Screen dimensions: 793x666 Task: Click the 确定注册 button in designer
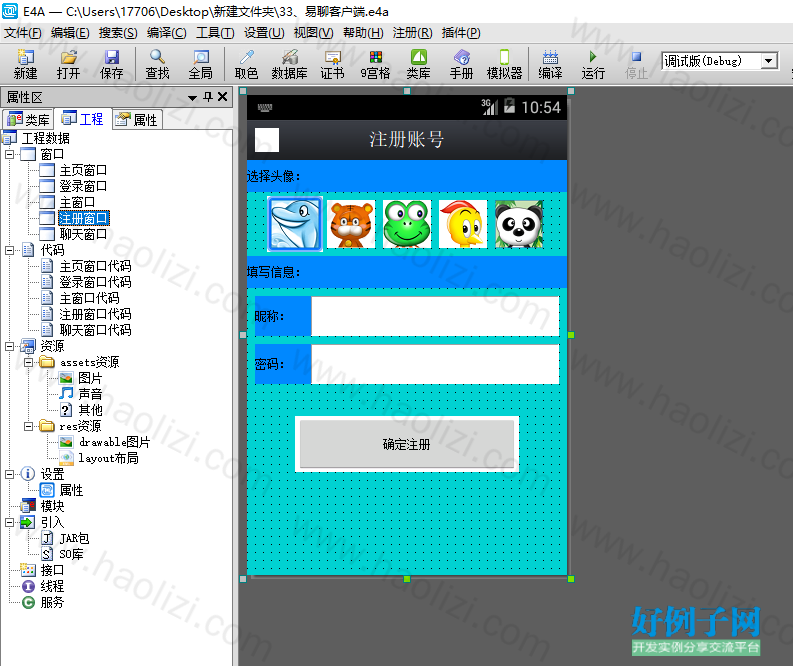[407, 444]
